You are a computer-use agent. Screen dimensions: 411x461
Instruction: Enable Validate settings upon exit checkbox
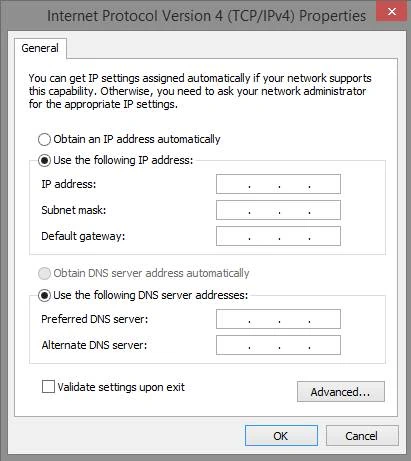pyautogui.click(x=48, y=387)
